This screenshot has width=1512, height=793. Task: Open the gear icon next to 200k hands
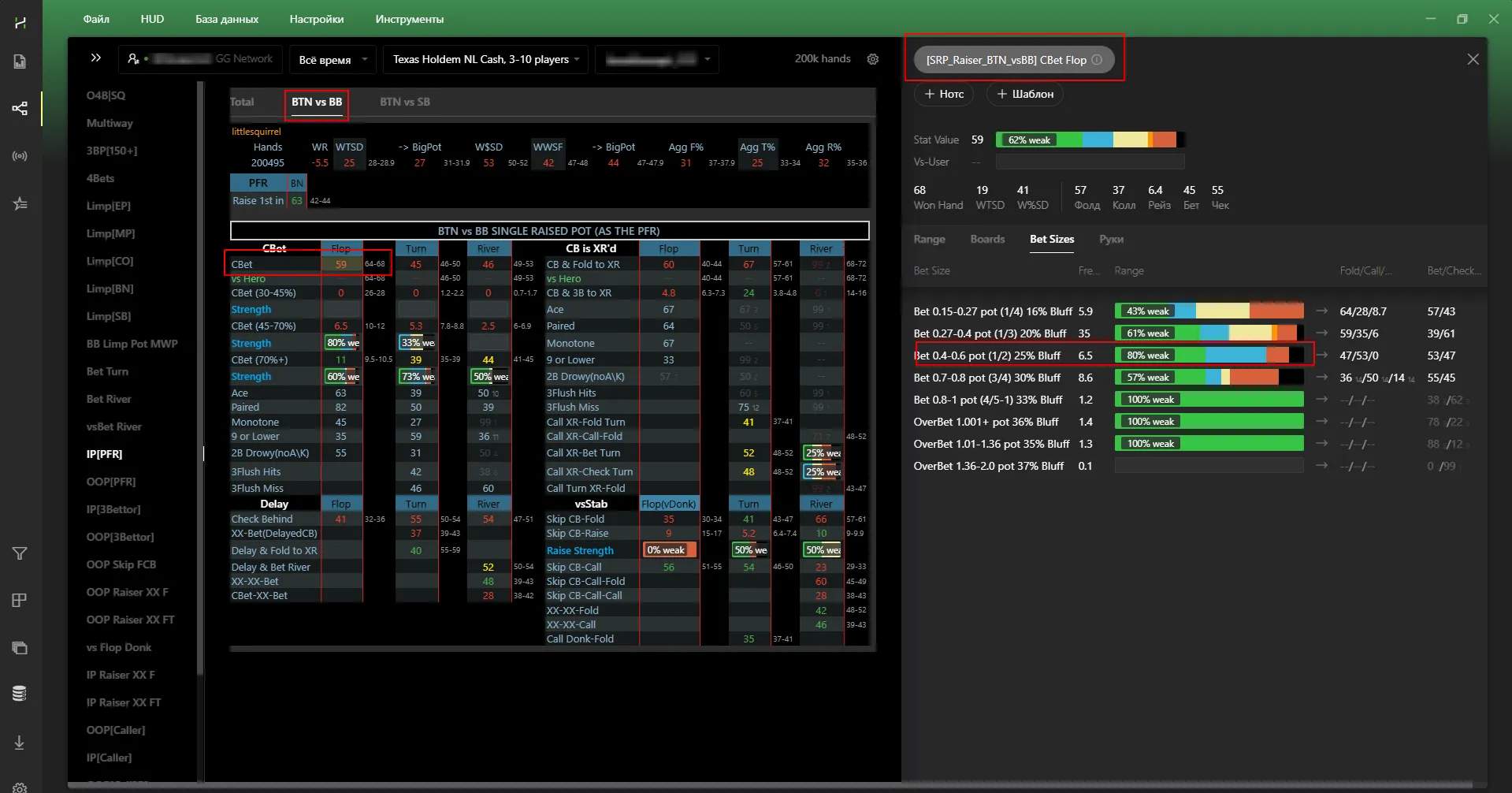[x=873, y=59]
